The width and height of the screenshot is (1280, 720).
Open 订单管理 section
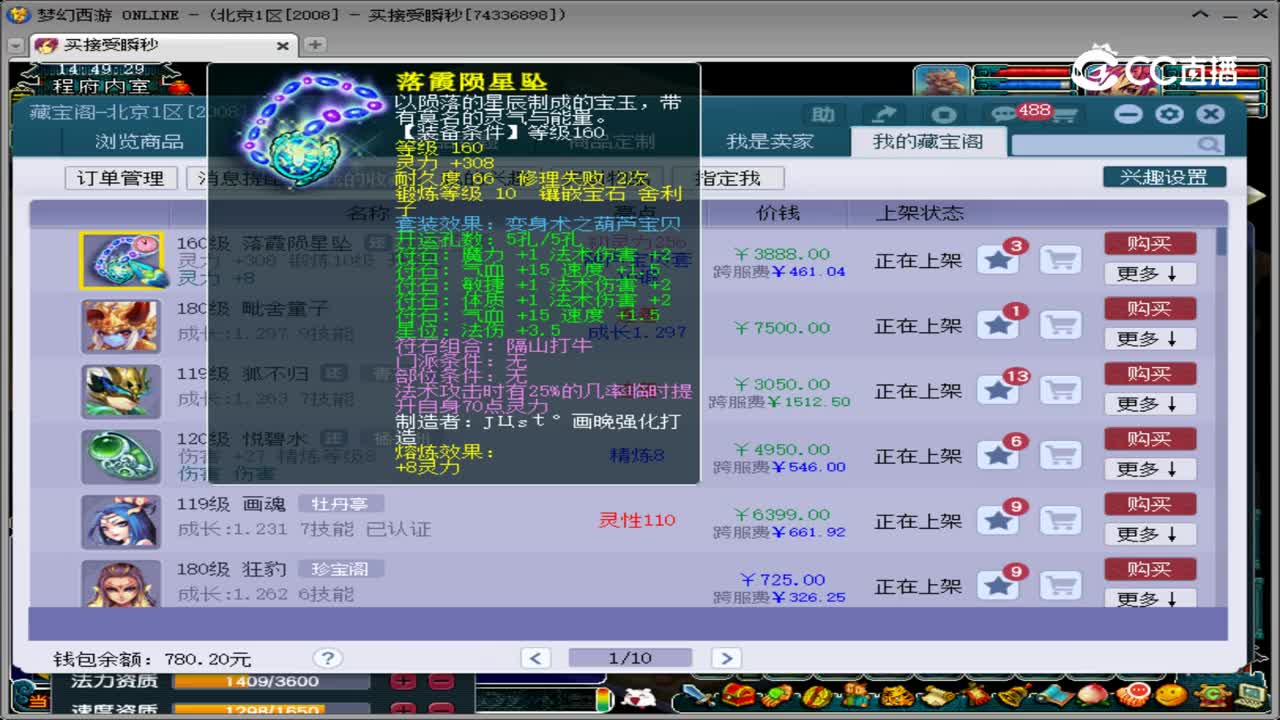120,178
